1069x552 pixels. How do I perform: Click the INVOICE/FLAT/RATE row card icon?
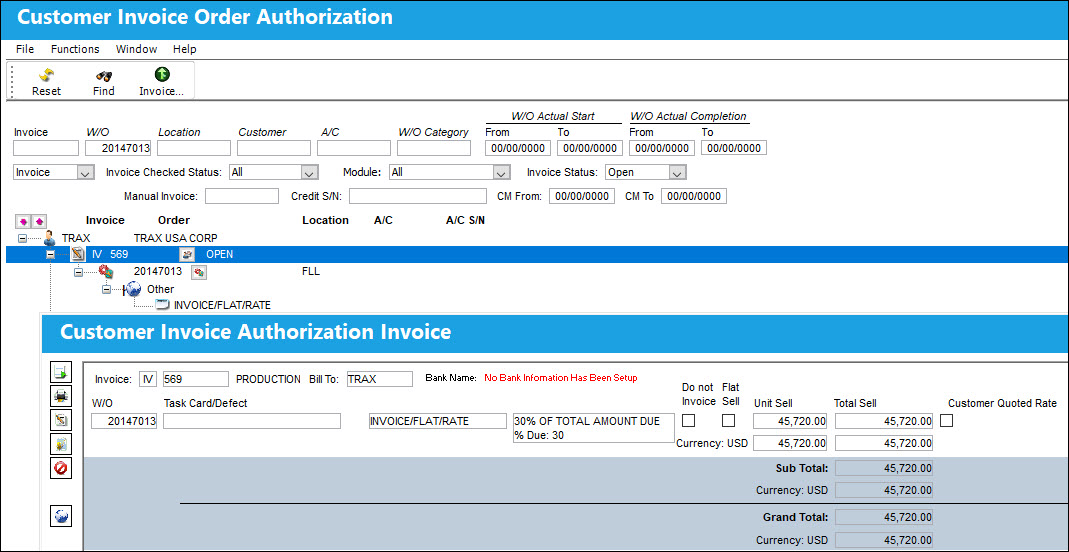click(162, 305)
